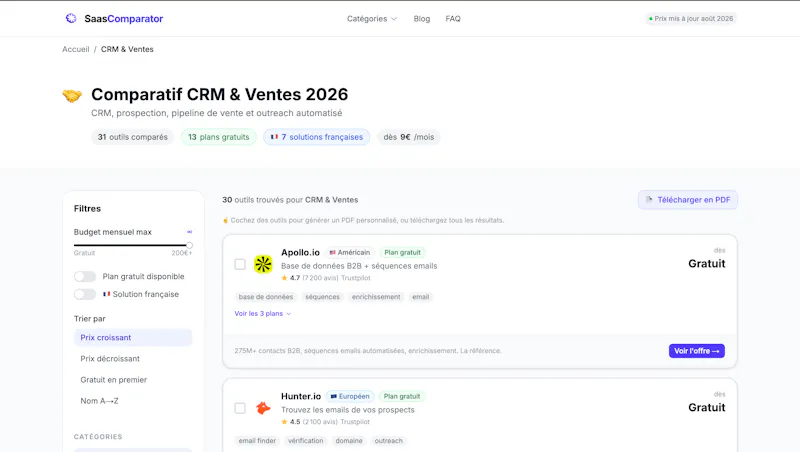Click the handshake icon beside the title

coord(72,95)
